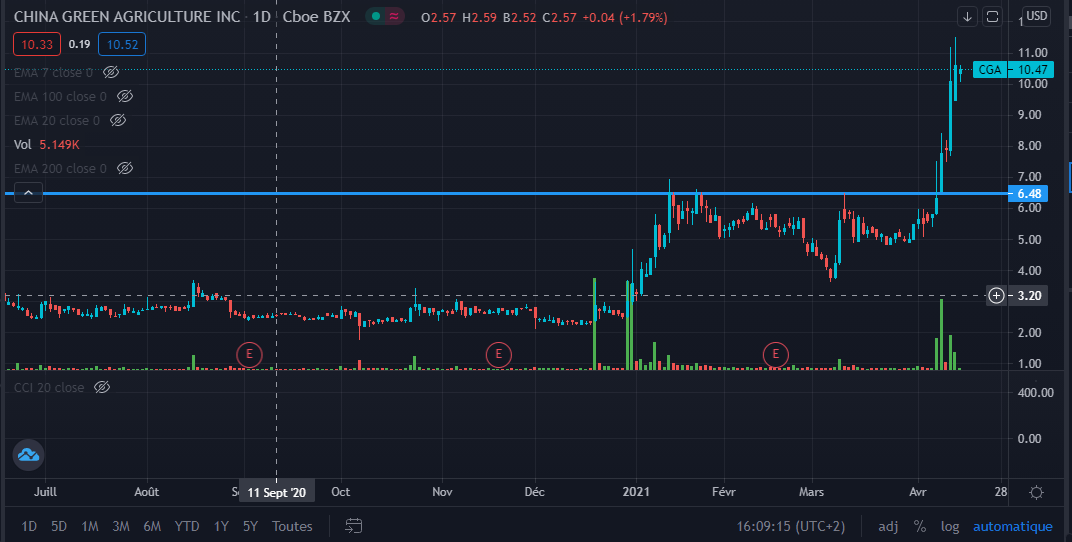Open the USD currency selector
Viewport: 1072px width, 542px height.
[1036, 16]
